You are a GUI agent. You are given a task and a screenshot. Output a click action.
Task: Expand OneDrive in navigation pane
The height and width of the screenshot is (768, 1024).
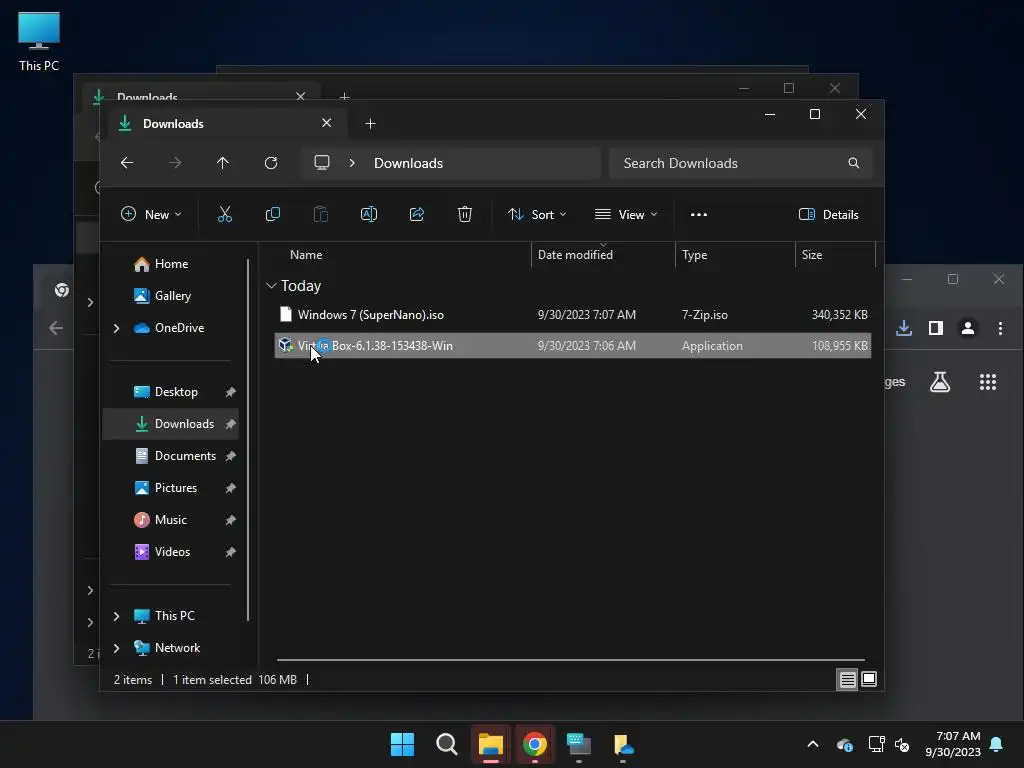point(116,328)
